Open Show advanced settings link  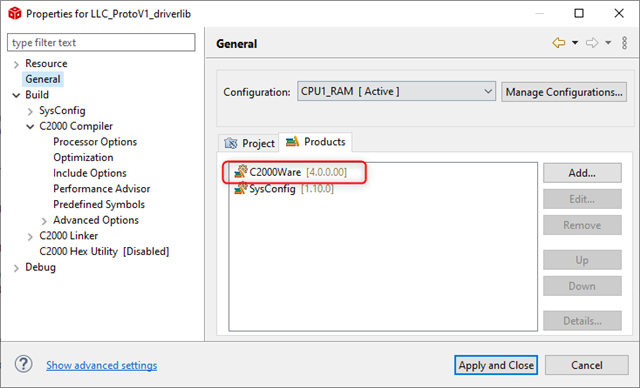(101, 365)
